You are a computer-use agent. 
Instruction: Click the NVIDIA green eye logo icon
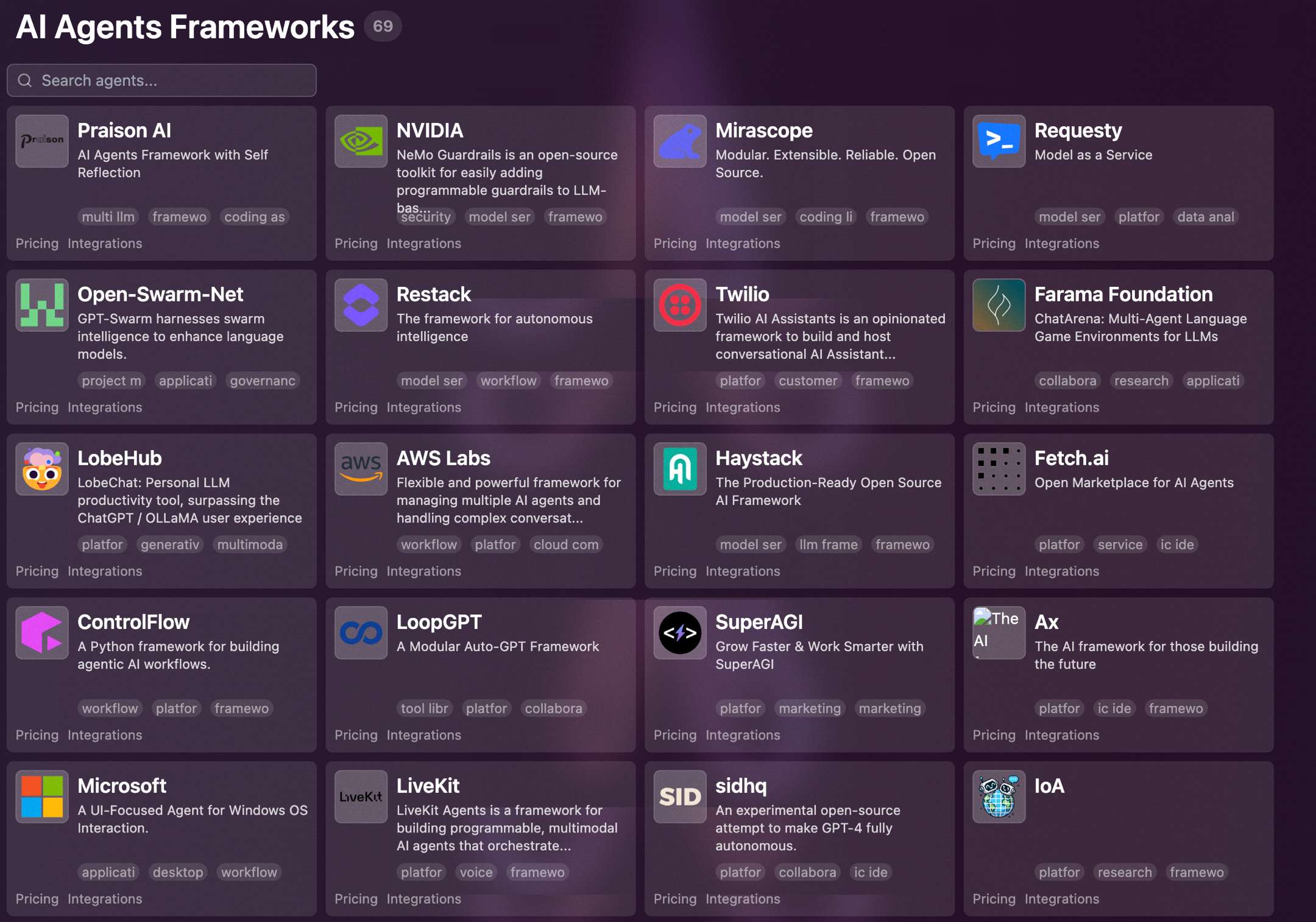361,141
